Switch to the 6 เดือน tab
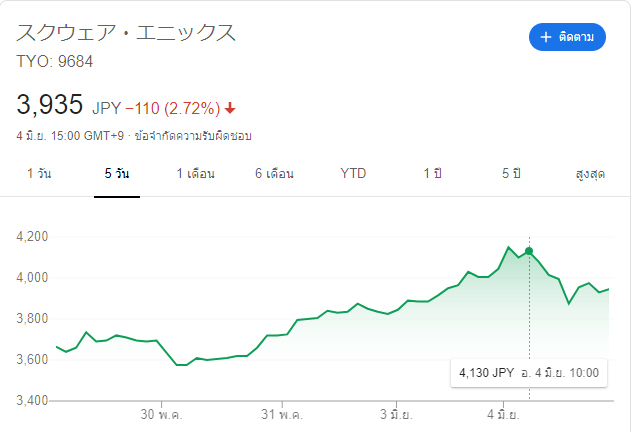 pyautogui.click(x=273, y=173)
